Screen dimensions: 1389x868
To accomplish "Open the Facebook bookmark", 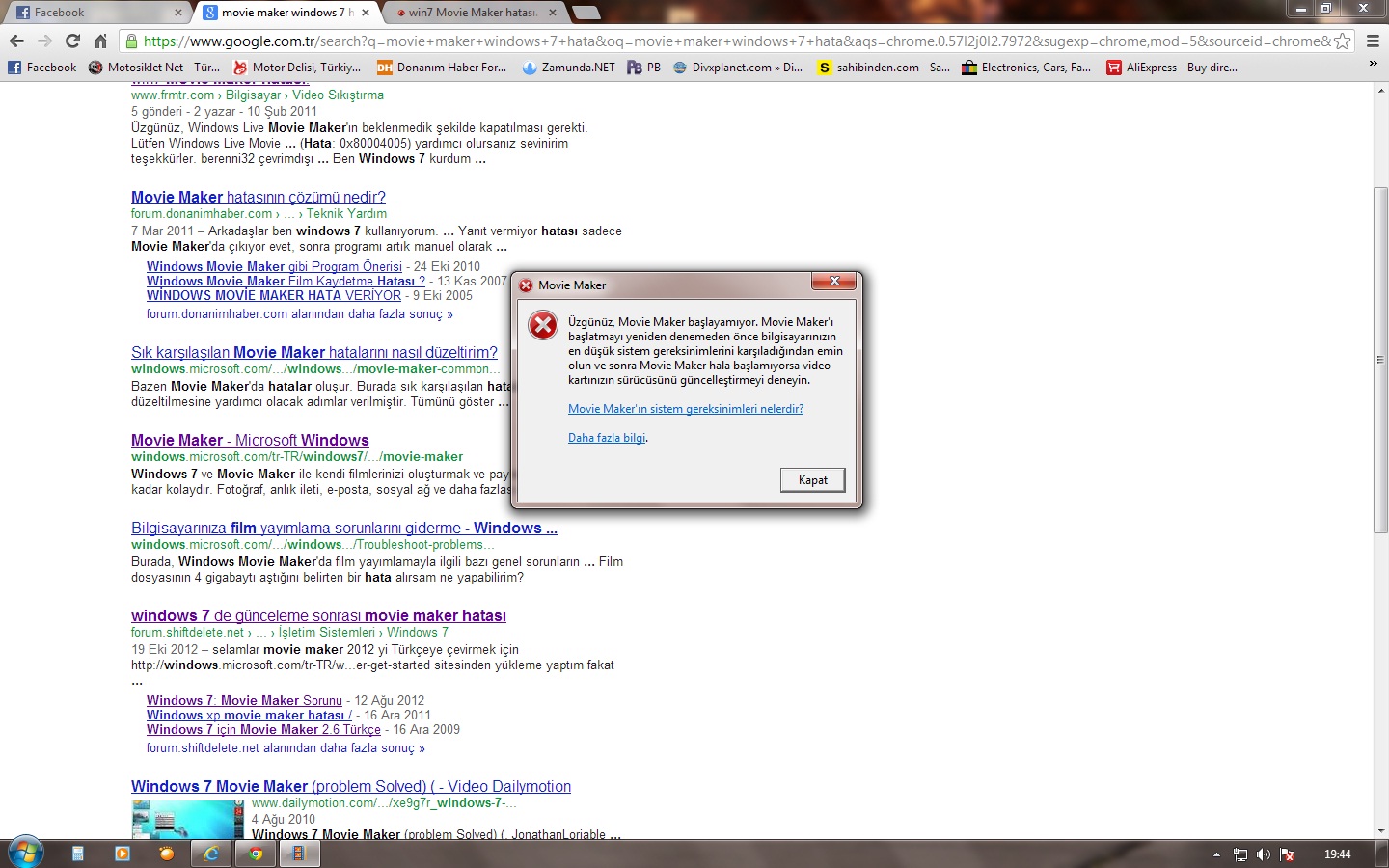I will pyautogui.click(x=42, y=68).
